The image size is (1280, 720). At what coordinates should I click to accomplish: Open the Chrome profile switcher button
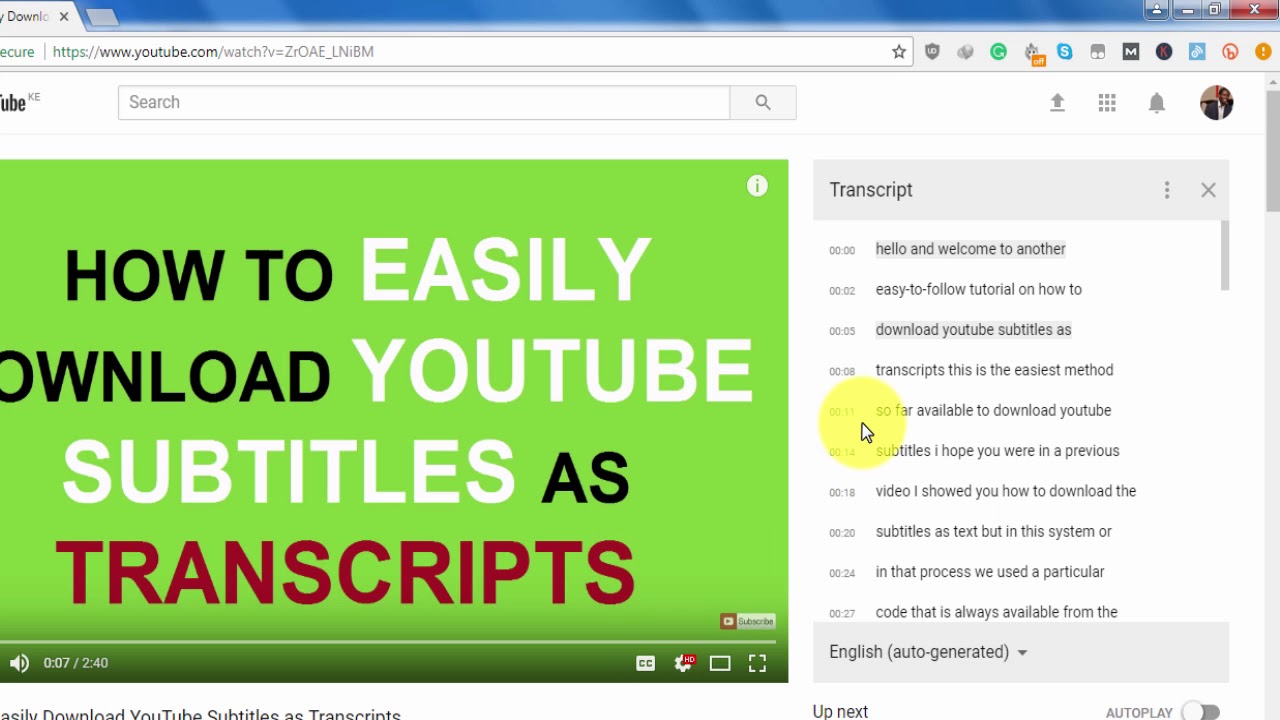coord(1157,10)
